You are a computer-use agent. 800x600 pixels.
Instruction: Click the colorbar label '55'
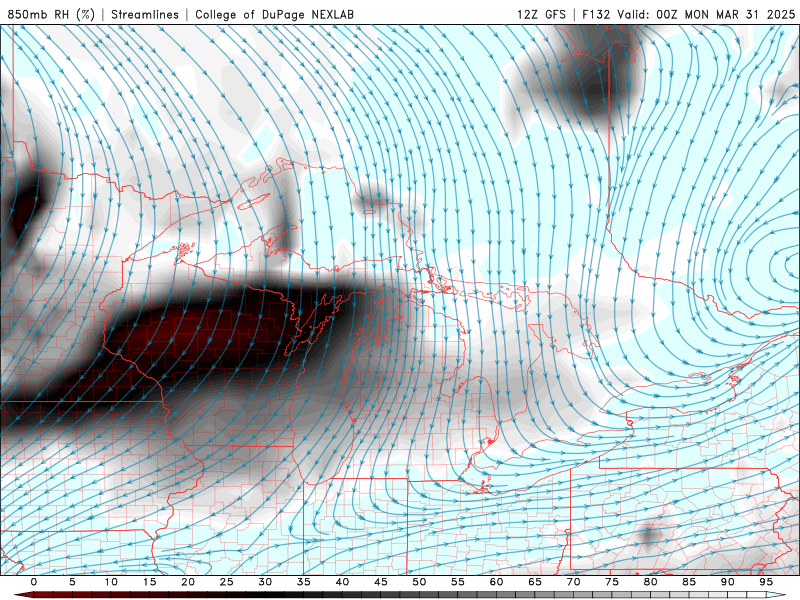(x=458, y=582)
